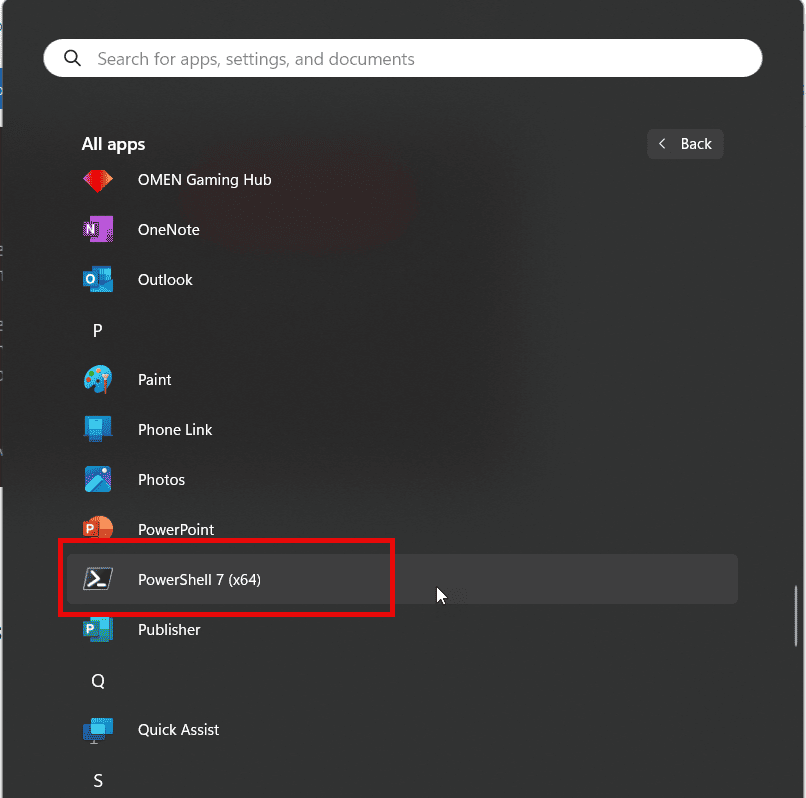Viewport: 806px width, 798px height.
Task: Click the PowerPoint app icon
Action: (x=98, y=528)
